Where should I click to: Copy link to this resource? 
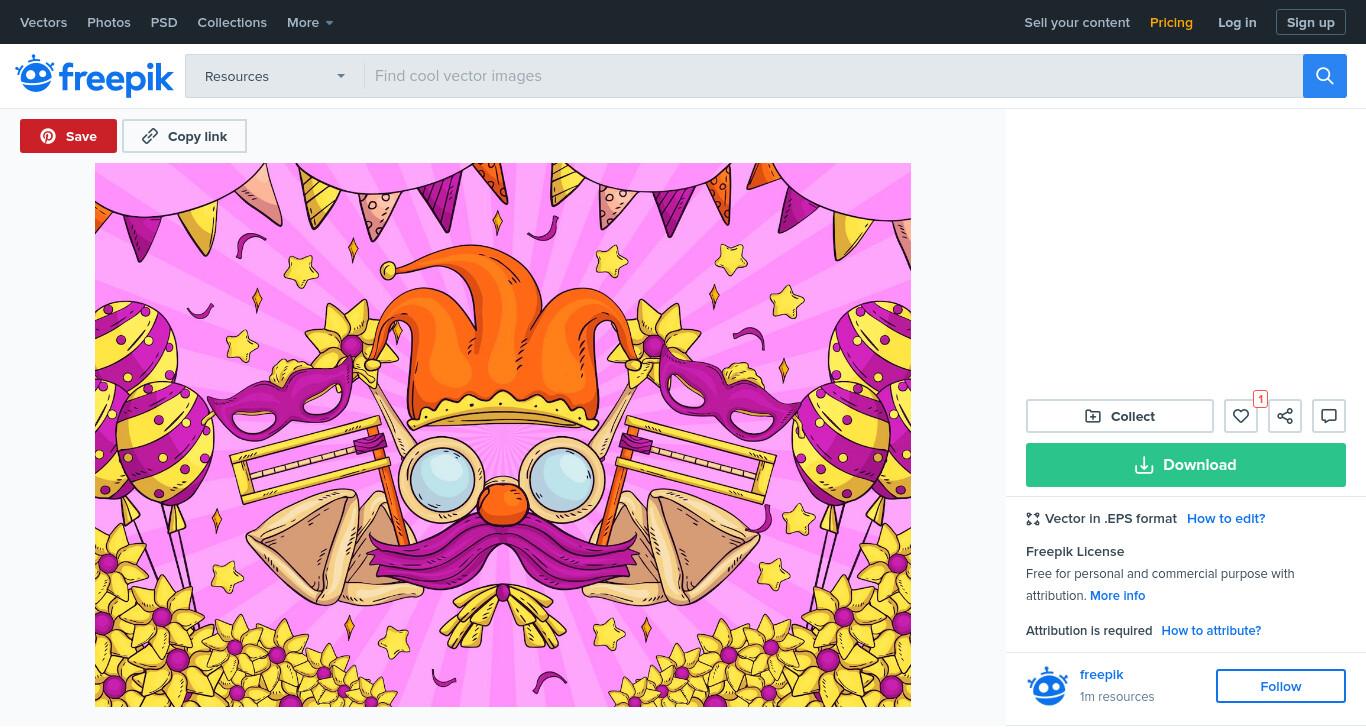[x=184, y=136]
